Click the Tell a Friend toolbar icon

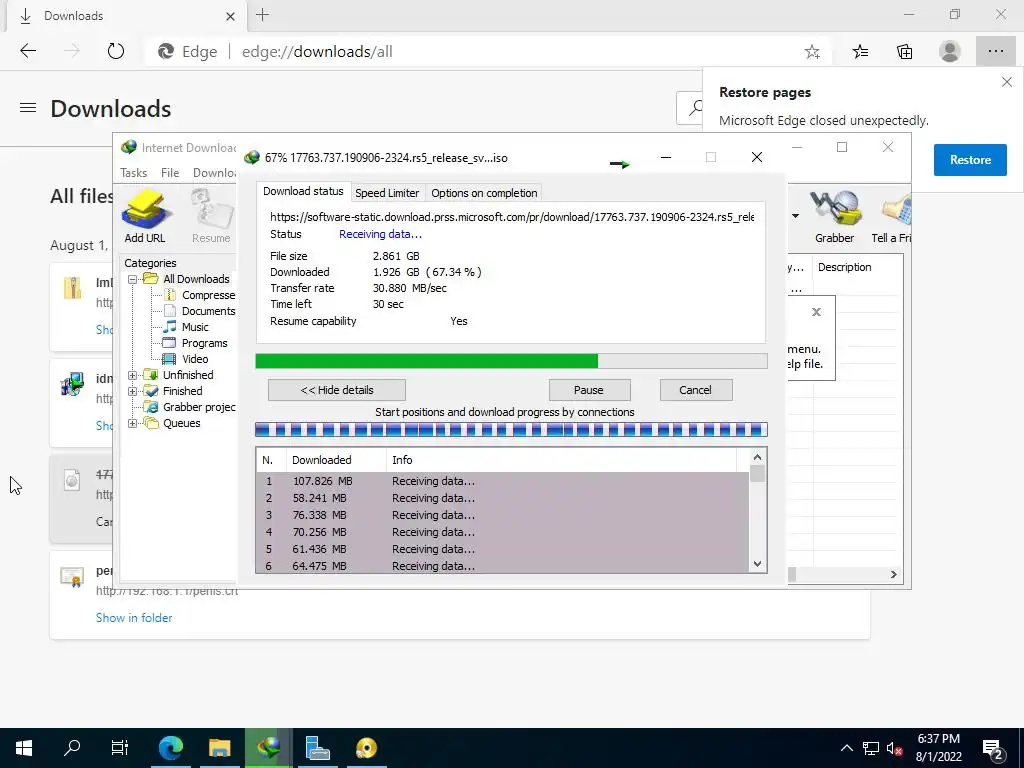tap(892, 216)
